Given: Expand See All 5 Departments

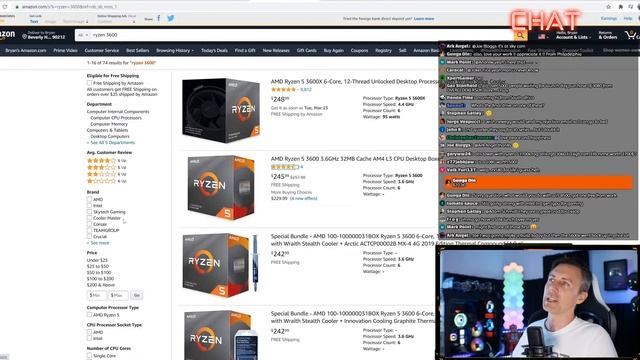Looking at the screenshot, I should click(111, 142).
